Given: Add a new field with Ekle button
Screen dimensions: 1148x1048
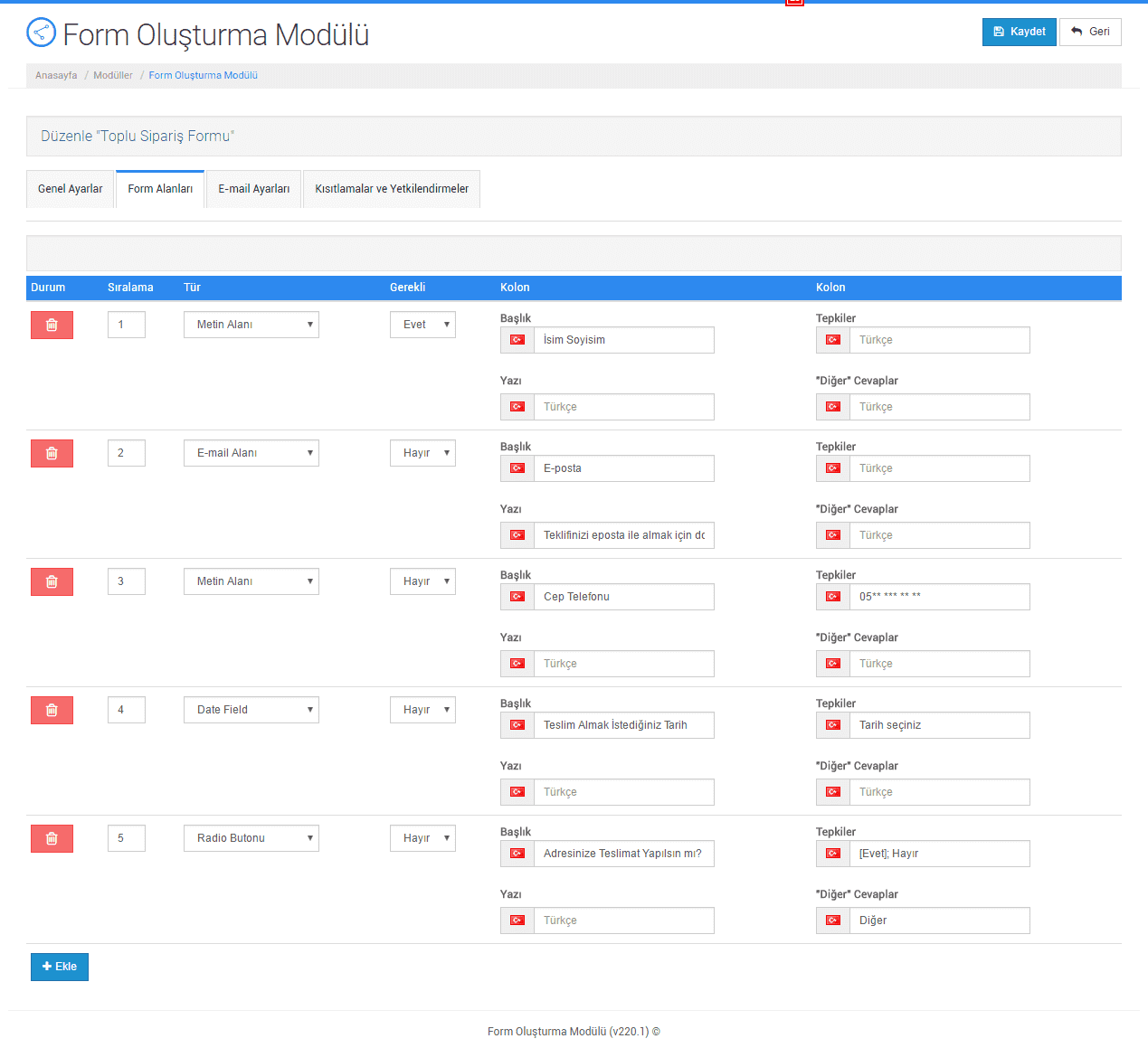Looking at the screenshot, I should click(60, 967).
